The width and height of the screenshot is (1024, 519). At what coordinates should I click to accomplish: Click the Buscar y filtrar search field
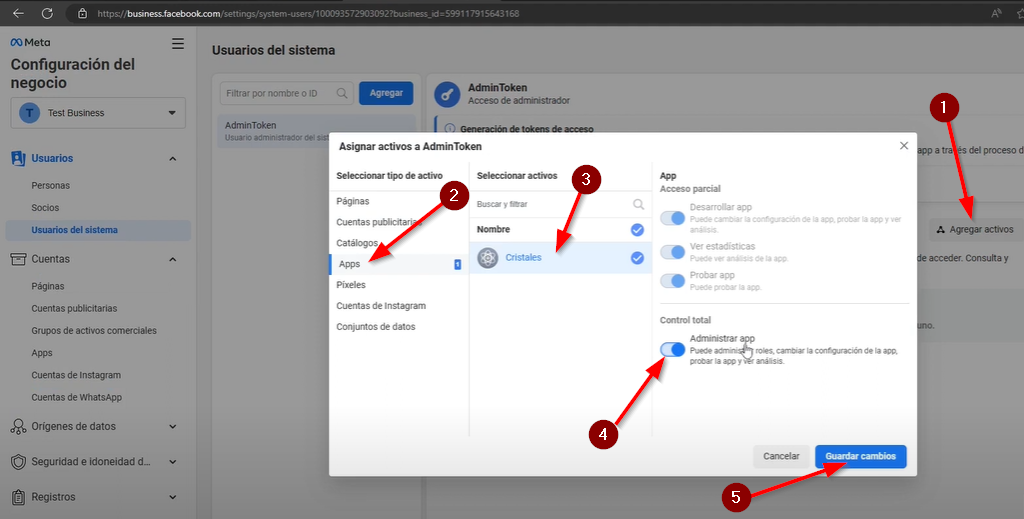pyautogui.click(x=560, y=204)
